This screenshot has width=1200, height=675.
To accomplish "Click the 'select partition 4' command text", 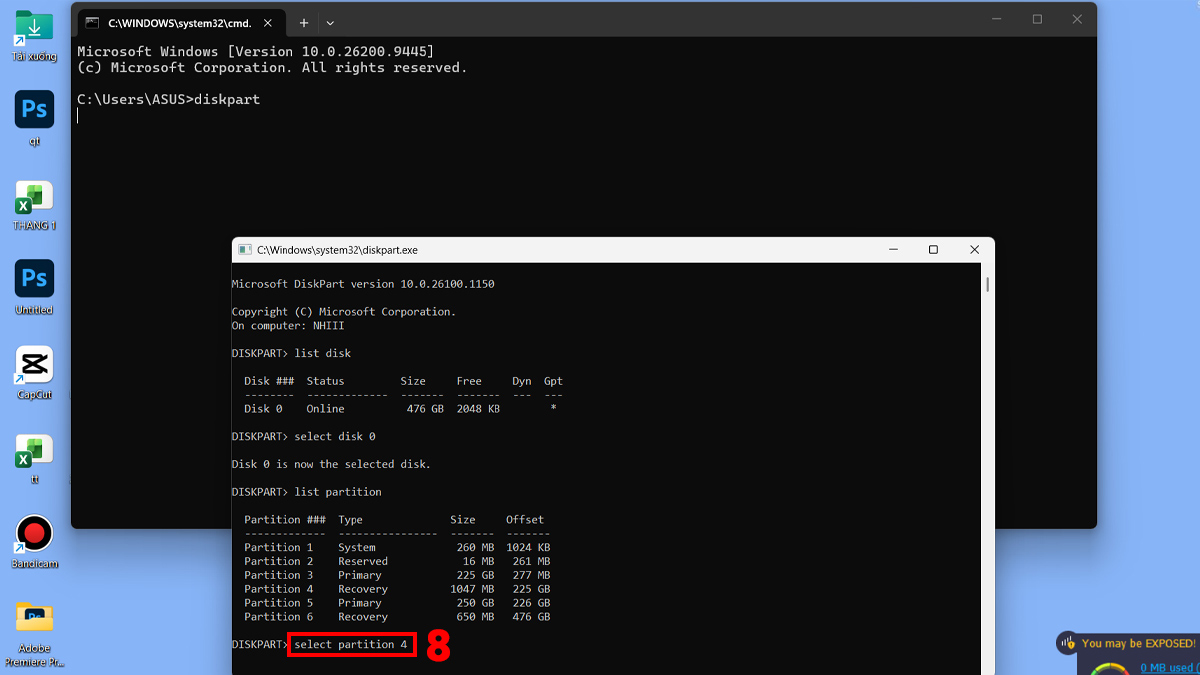I will pyautogui.click(x=351, y=645).
